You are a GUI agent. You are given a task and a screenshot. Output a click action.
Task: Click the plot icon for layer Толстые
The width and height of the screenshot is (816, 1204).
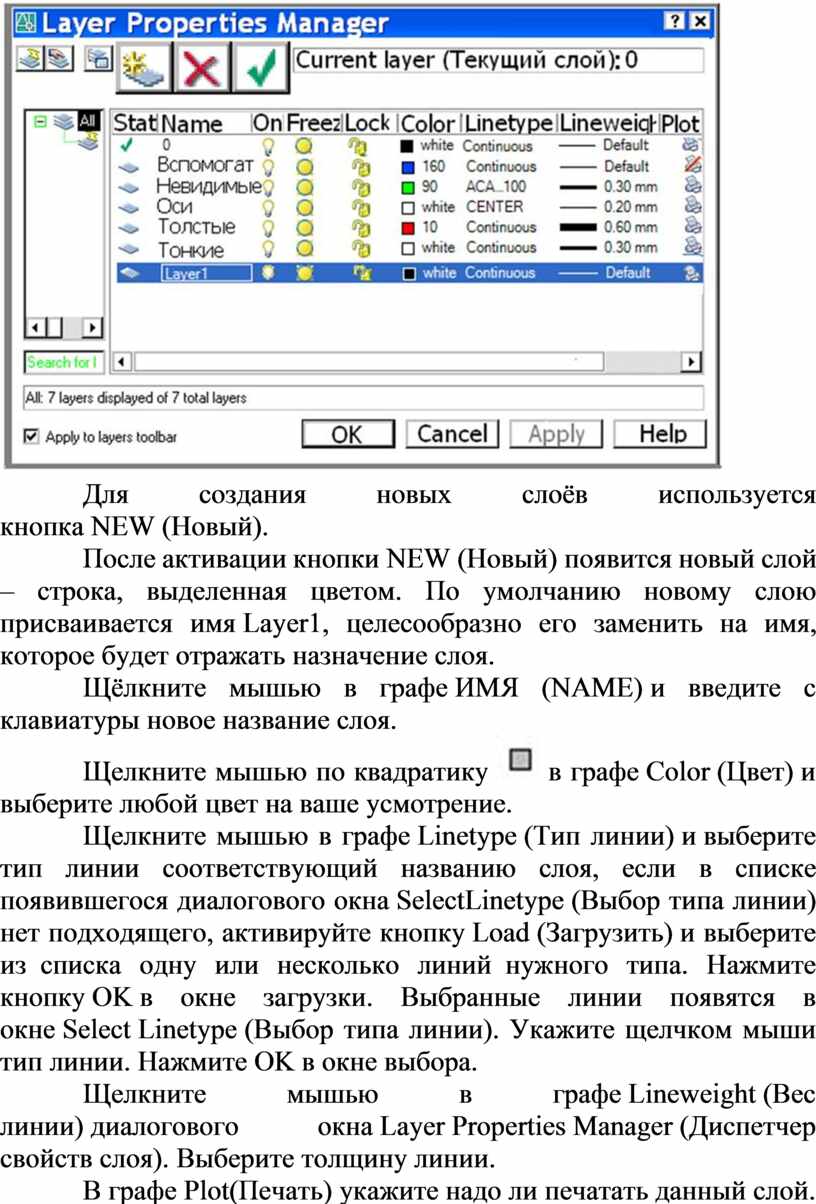(692, 227)
